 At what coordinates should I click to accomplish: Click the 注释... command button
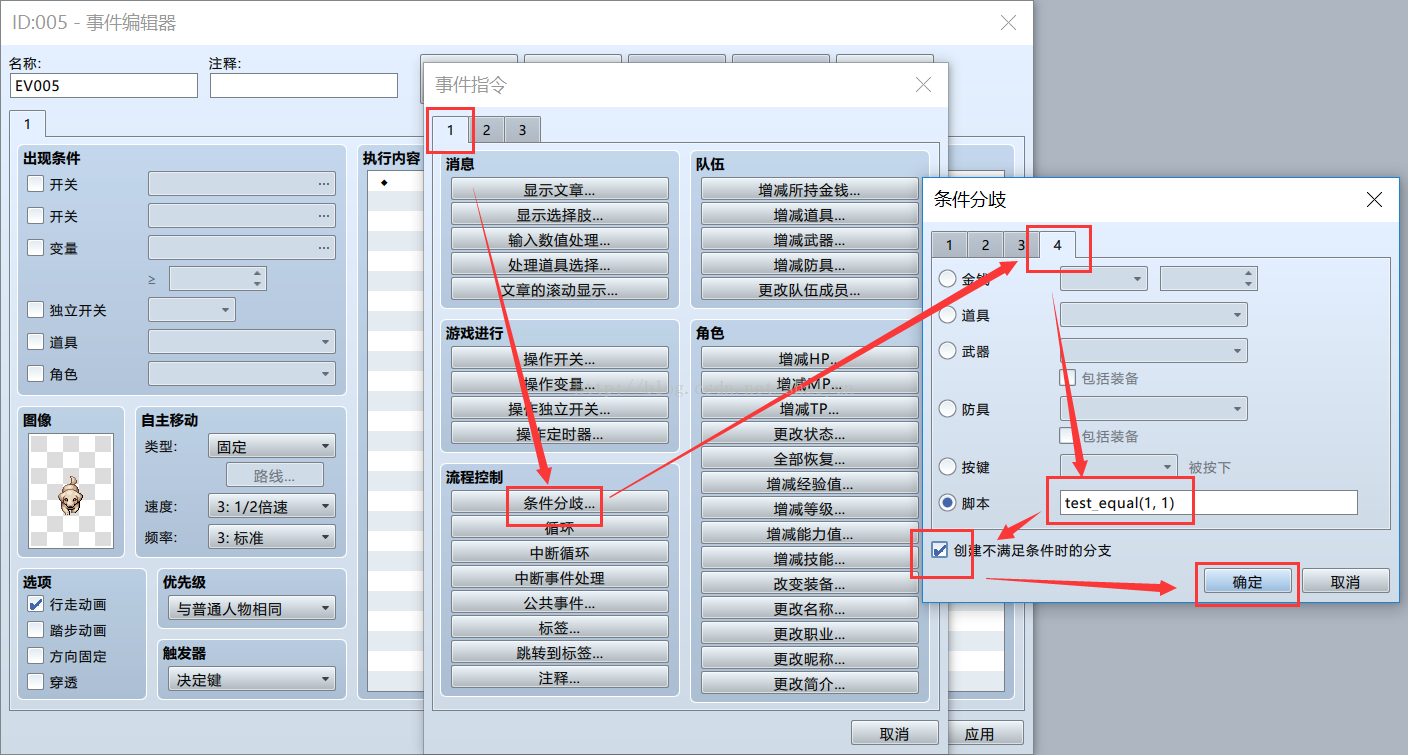point(560,677)
